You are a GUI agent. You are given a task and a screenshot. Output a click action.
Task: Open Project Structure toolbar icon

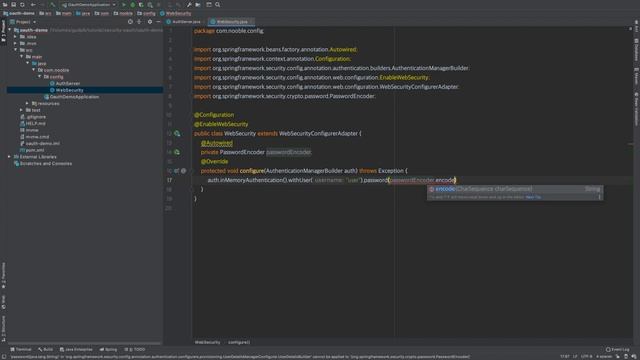(198, 4)
